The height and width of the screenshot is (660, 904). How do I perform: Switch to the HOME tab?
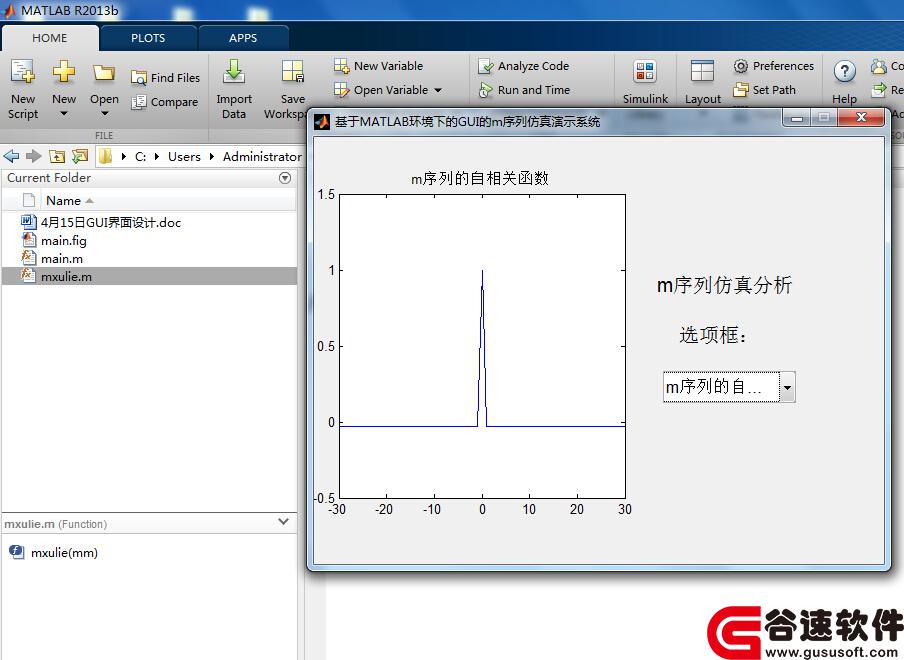(50, 38)
